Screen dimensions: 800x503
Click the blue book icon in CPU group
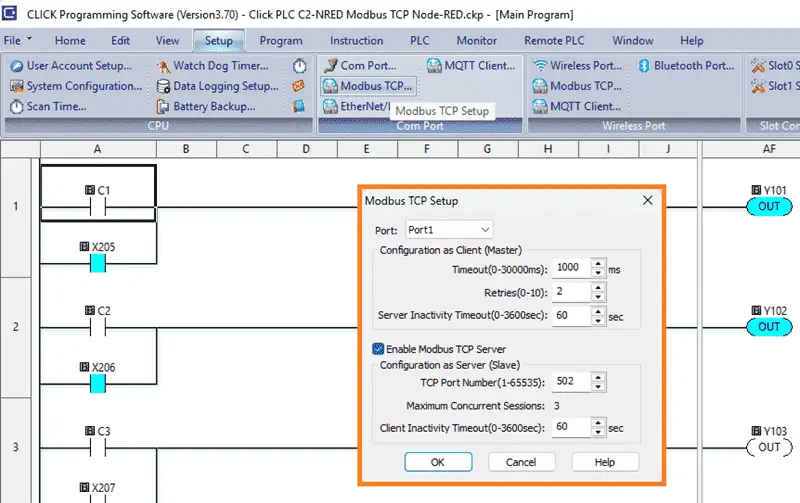click(x=299, y=106)
